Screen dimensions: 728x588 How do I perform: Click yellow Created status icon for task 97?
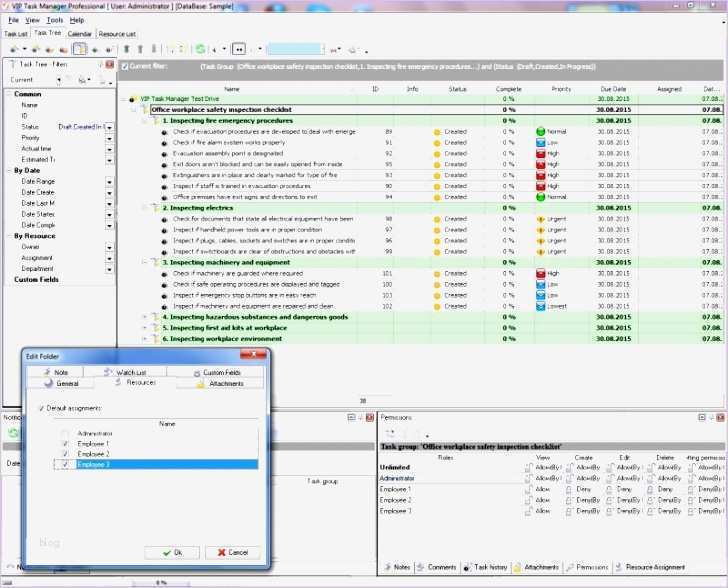[x=437, y=230]
